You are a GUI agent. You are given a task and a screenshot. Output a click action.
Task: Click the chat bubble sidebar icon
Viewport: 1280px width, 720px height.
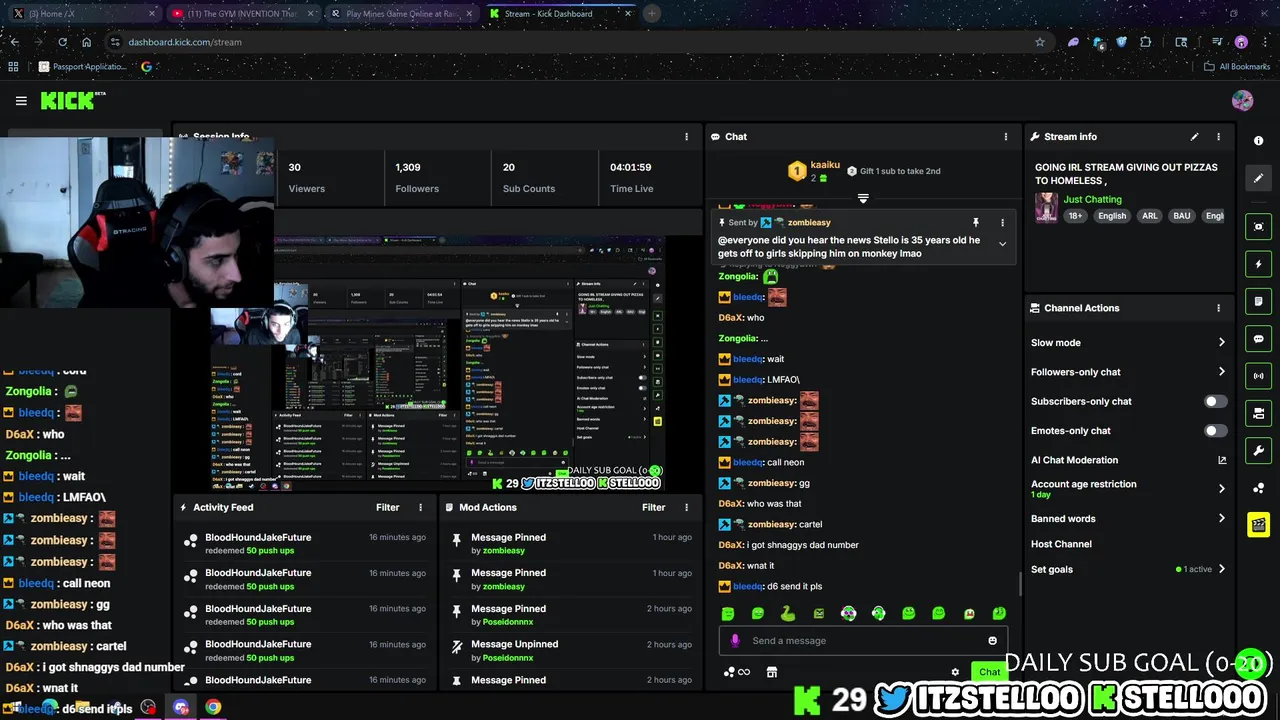pyautogui.click(x=1259, y=339)
